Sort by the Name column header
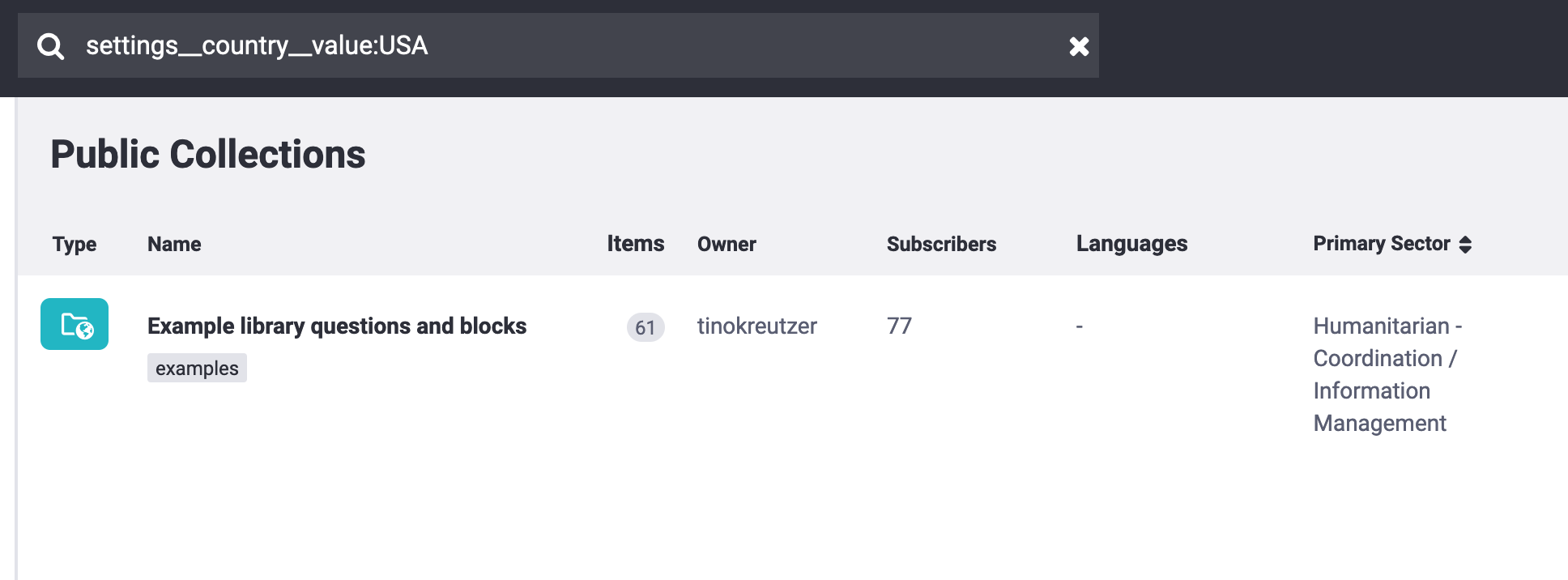Viewport: 1568px width, 580px height. 174,244
